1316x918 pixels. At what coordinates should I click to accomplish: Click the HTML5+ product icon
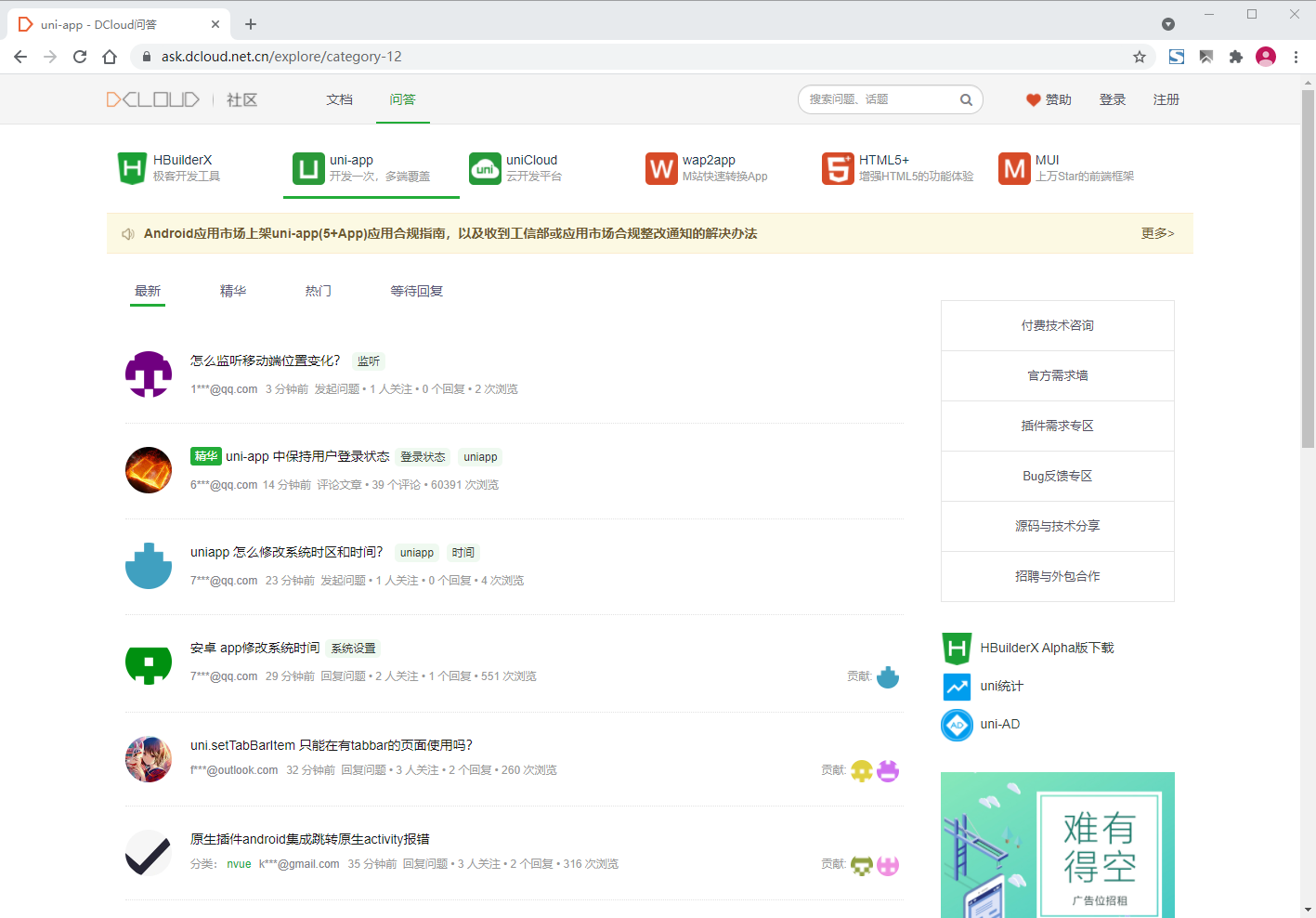pyautogui.click(x=838, y=168)
